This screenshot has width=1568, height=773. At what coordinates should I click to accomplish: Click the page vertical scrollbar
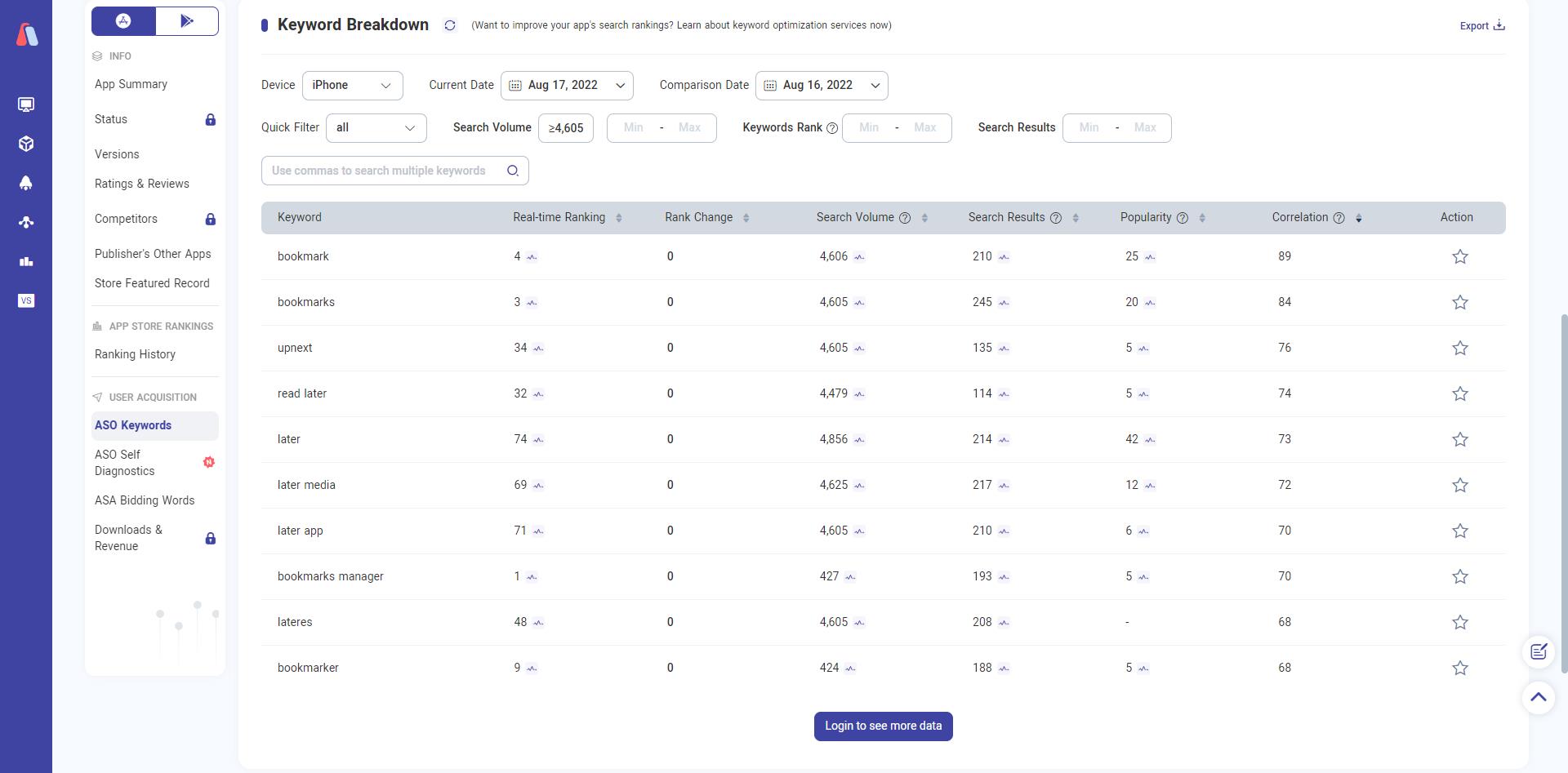[1564, 493]
